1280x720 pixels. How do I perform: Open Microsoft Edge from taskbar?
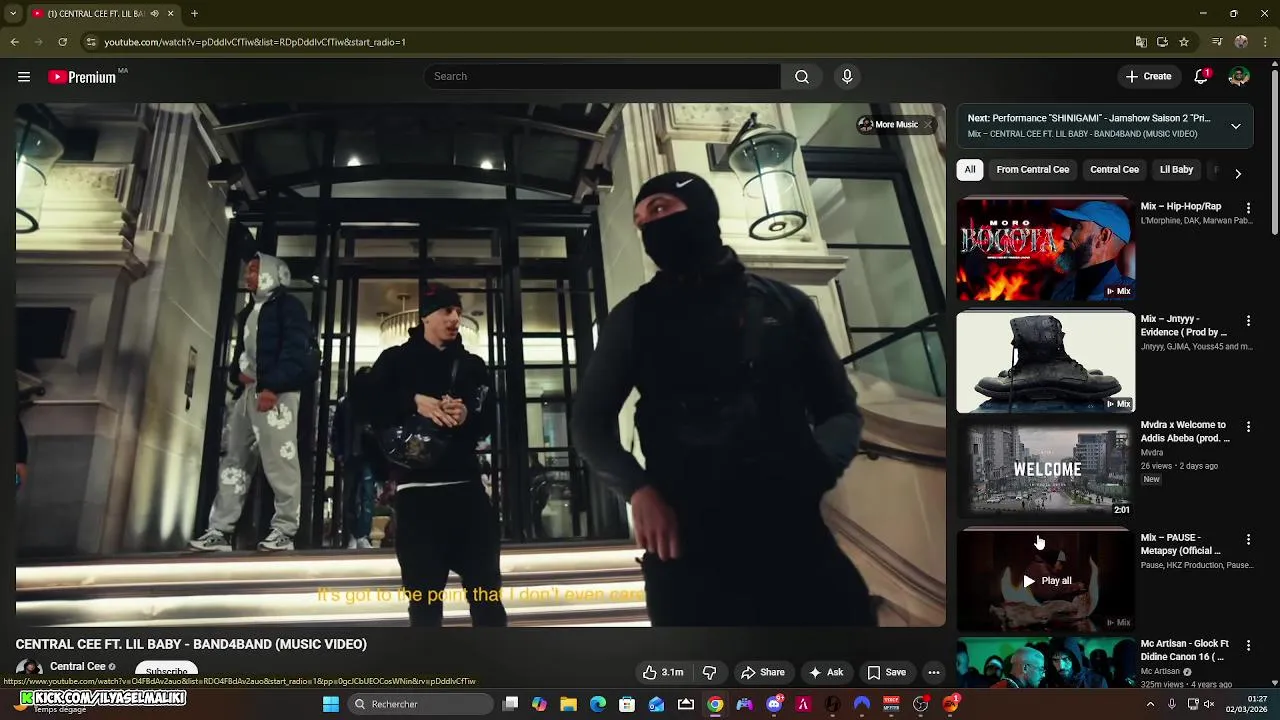598,705
